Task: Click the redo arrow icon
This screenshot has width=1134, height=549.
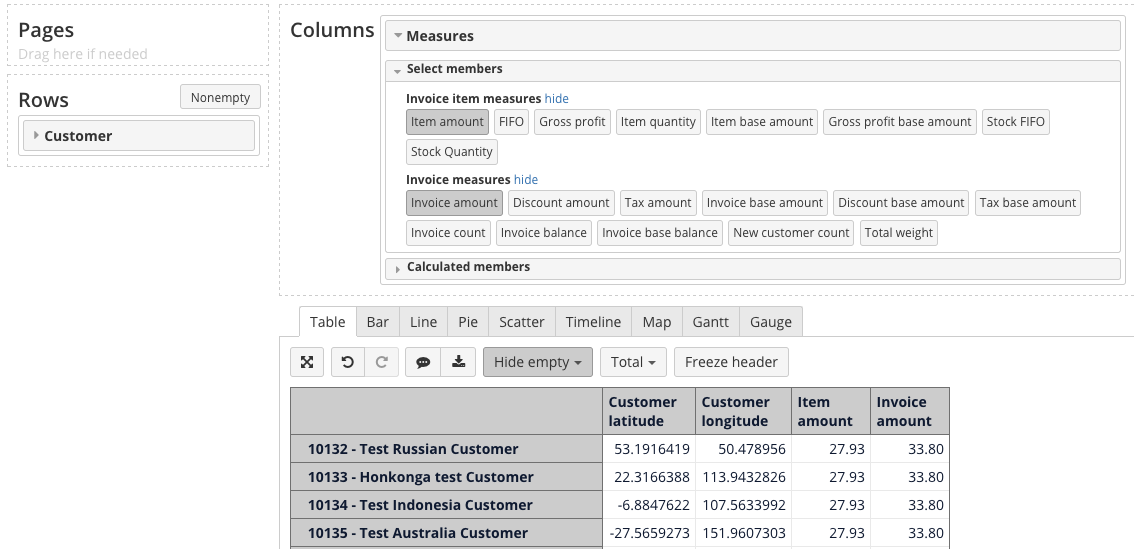Action: click(x=381, y=362)
